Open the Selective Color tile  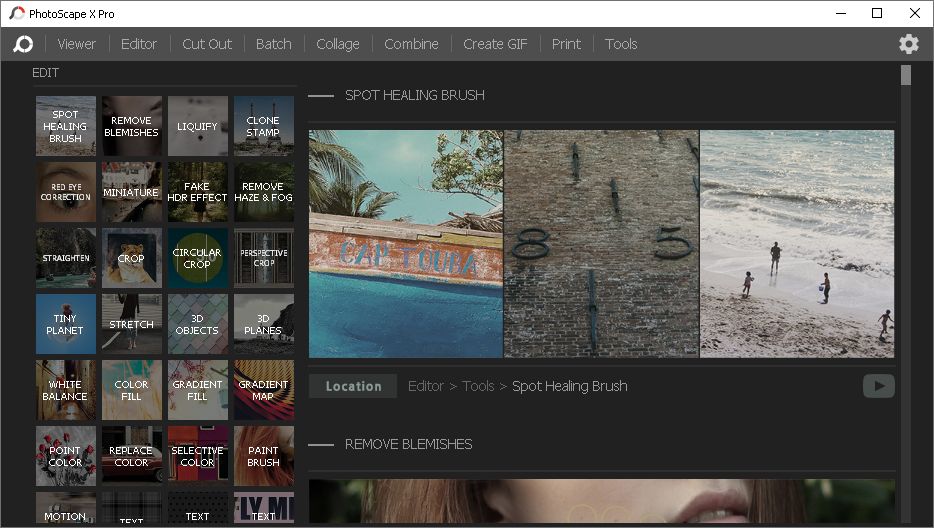click(x=198, y=456)
